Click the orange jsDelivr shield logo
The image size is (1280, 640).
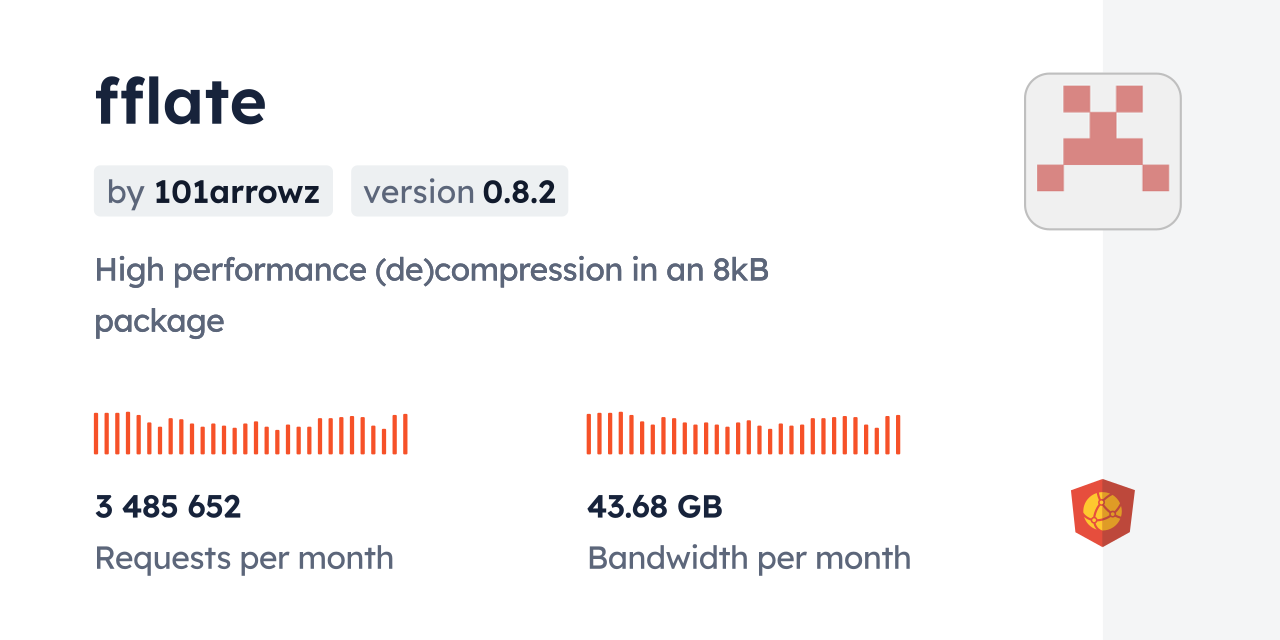[1102, 513]
